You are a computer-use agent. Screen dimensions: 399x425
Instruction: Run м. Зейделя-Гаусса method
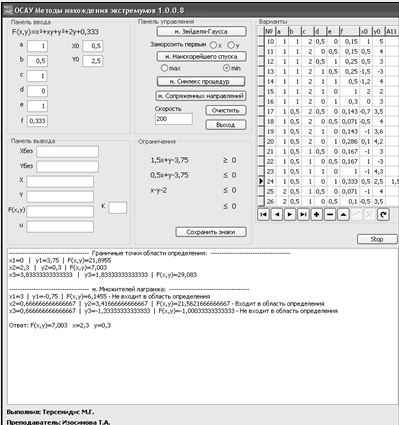tap(202, 32)
